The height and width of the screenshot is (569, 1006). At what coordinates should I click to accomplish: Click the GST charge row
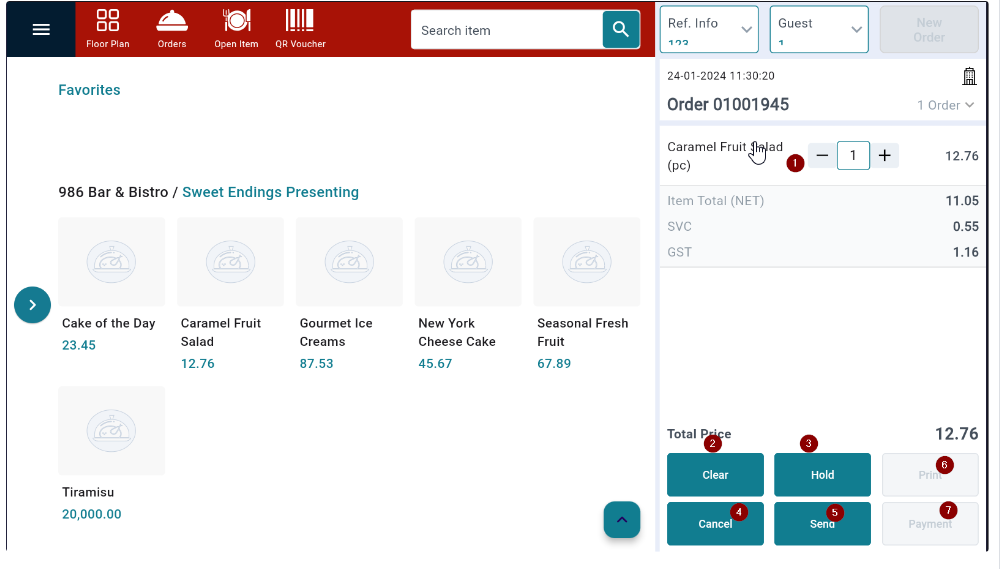[x=823, y=252]
